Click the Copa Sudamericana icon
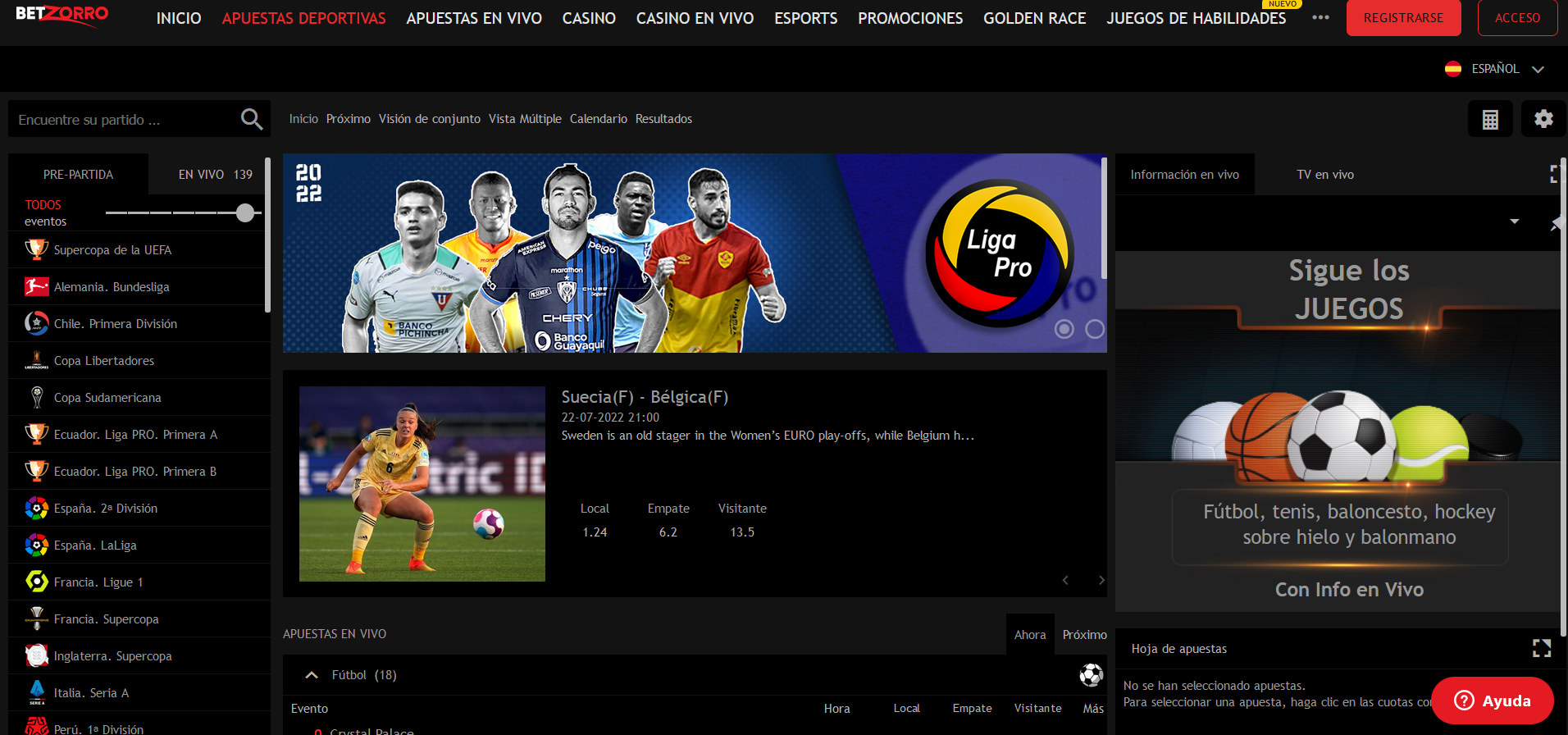 (36, 397)
